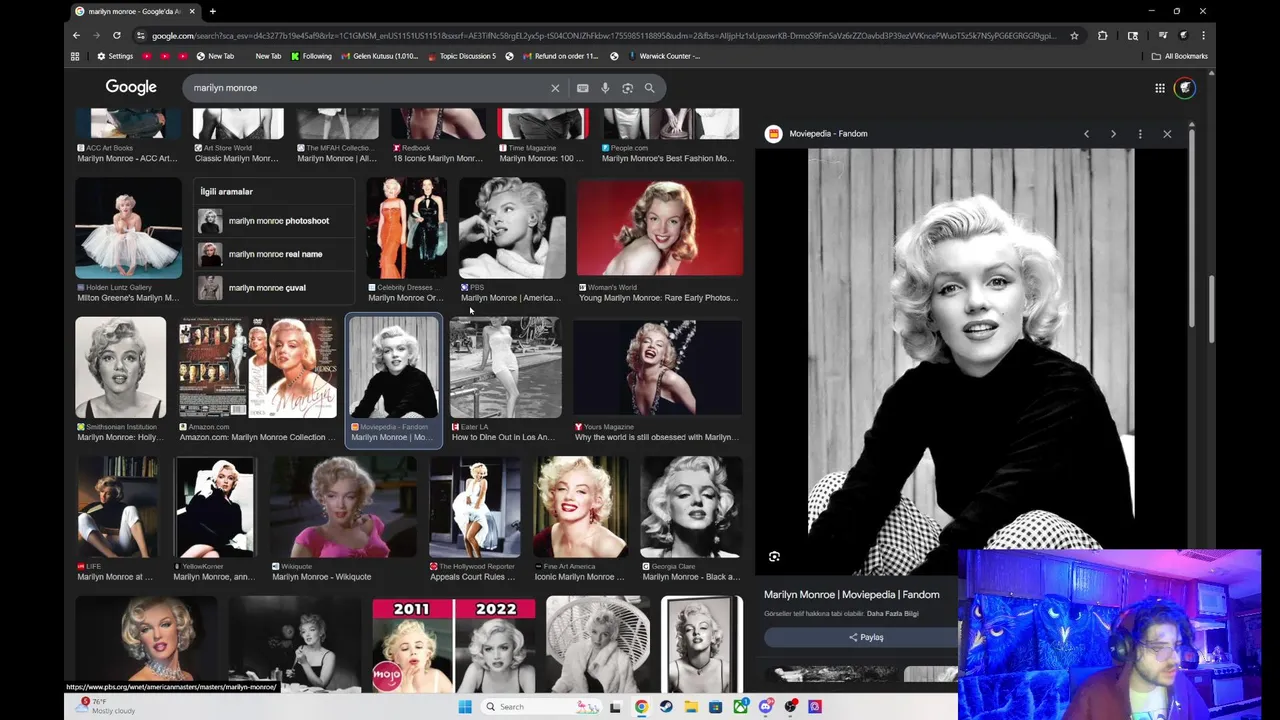Open Task View from the taskbar
Viewport: 1280px width, 720px height.
[616, 707]
